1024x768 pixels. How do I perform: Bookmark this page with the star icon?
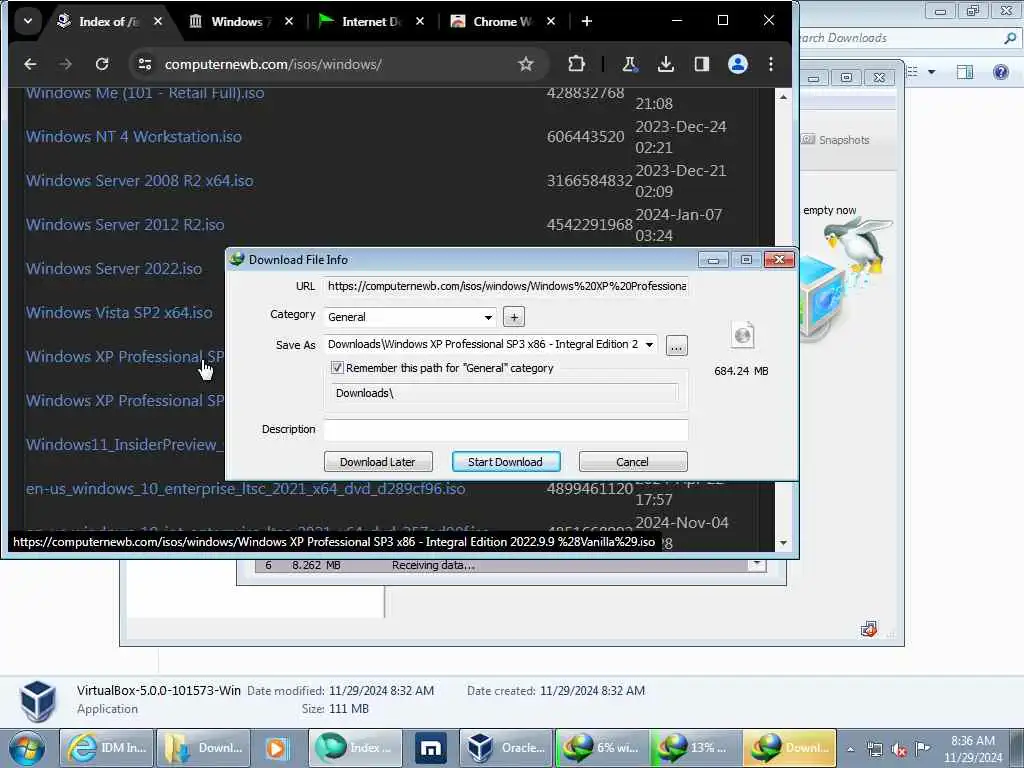pyautogui.click(x=526, y=64)
